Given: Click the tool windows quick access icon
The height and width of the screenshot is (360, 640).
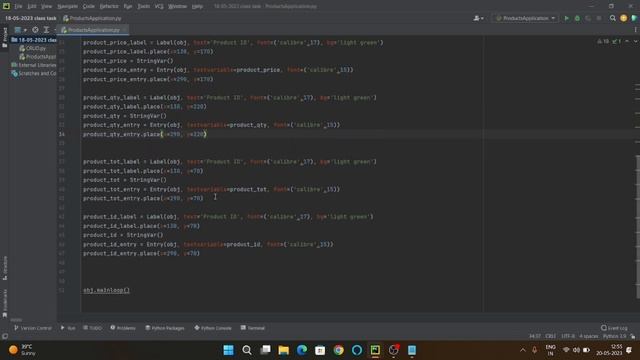Looking at the screenshot, I should (x=5, y=336).
